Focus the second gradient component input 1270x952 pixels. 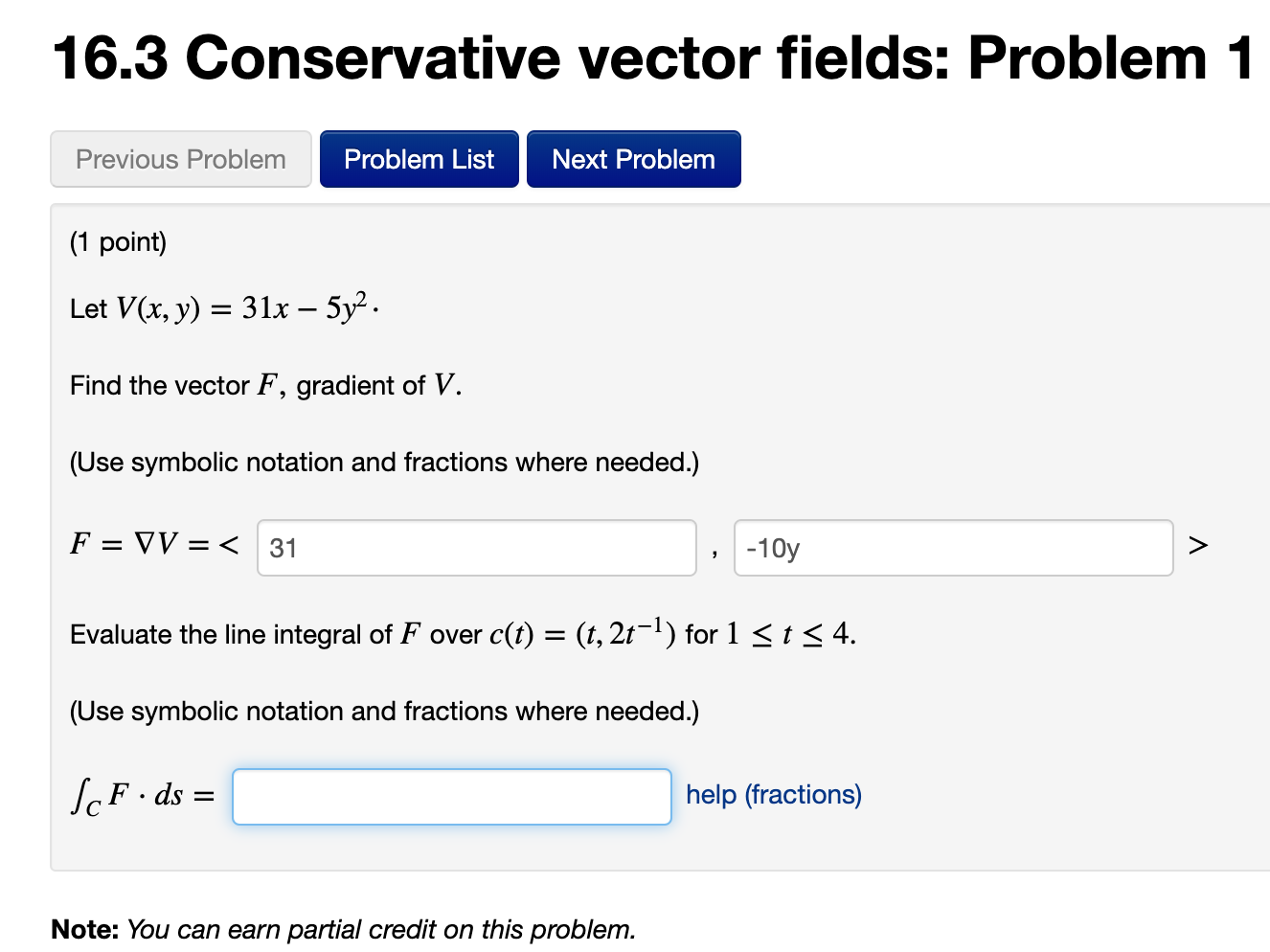click(953, 547)
